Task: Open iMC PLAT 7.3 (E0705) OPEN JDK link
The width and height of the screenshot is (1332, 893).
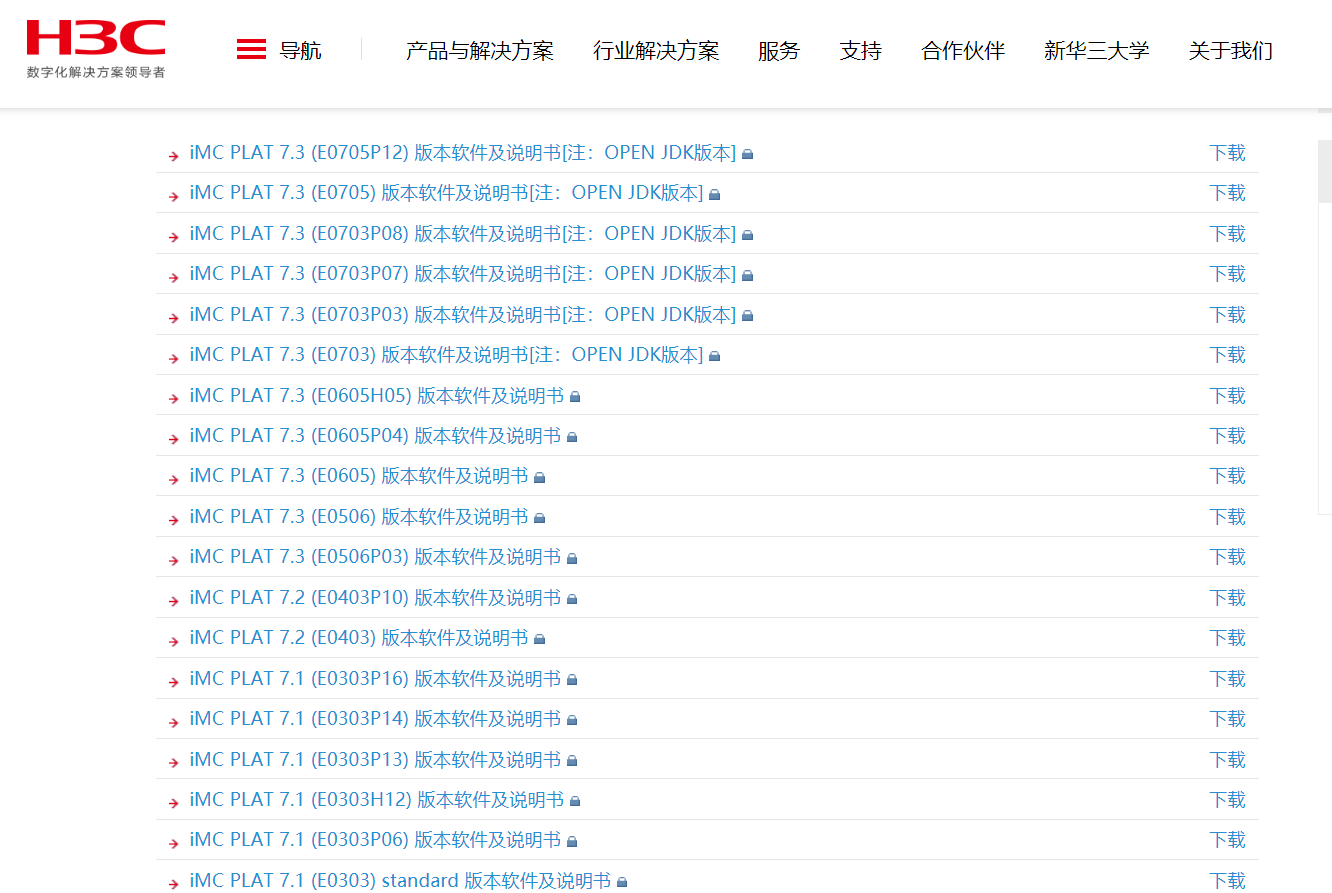Action: [446, 193]
